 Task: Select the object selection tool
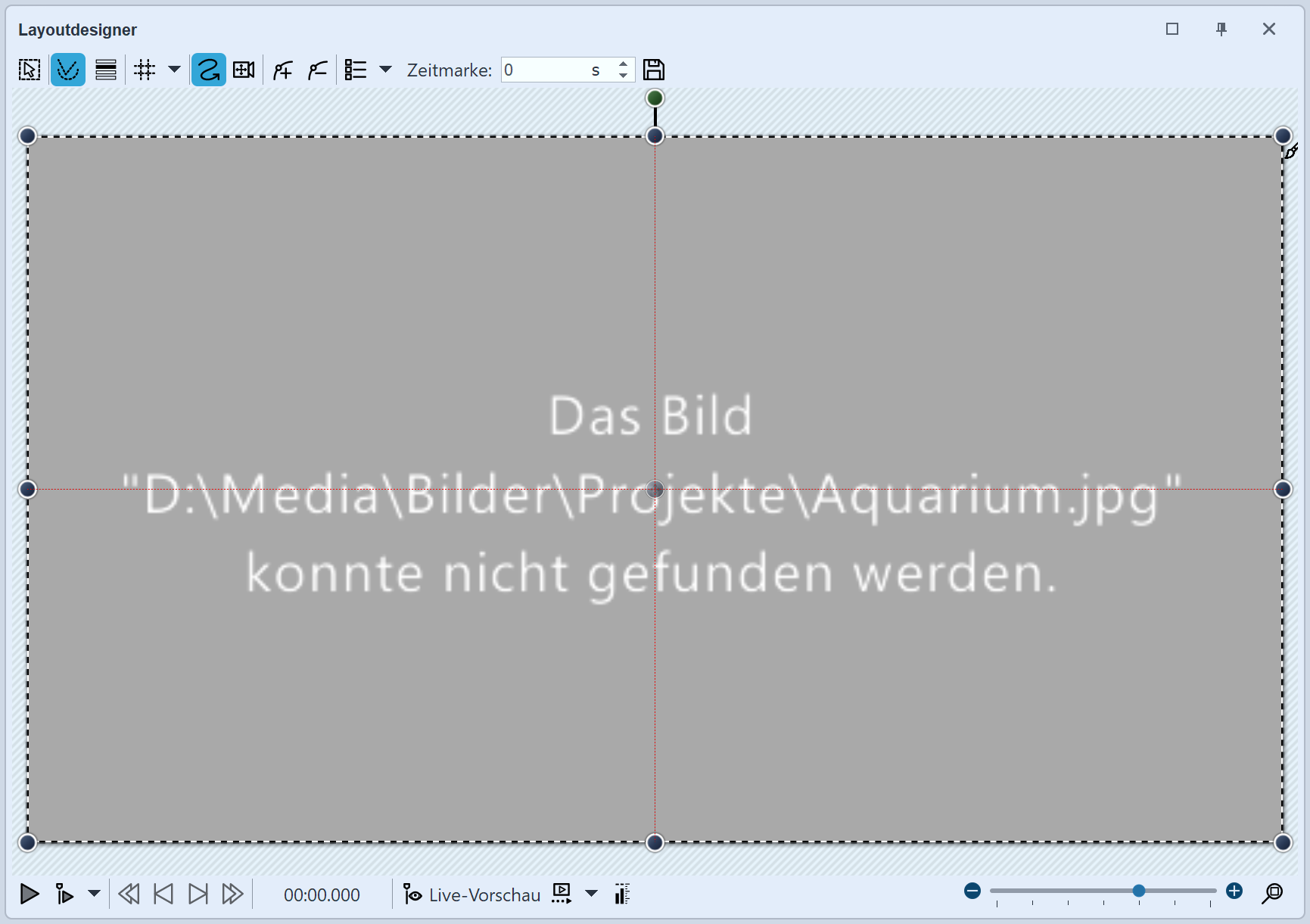pyautogui.click(x=29, y=70)
